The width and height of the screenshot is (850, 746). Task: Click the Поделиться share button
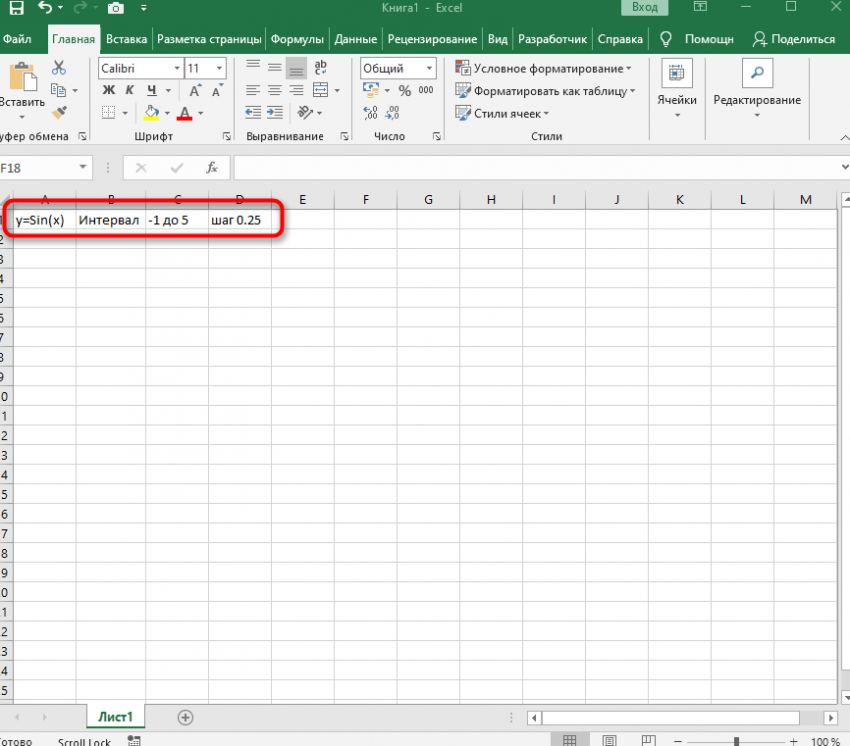pyautogui.click(x=793, y=40)
